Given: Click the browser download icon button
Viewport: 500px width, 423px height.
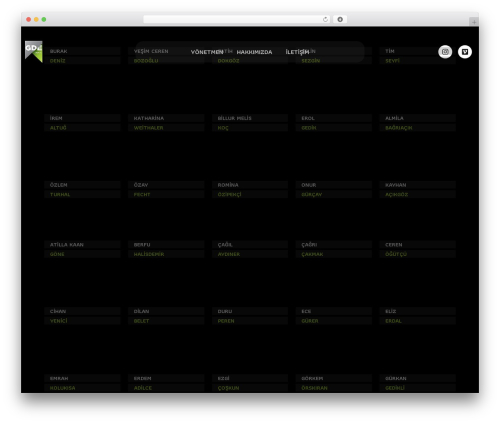Looking at the screenshot, I should pos(340,19).
